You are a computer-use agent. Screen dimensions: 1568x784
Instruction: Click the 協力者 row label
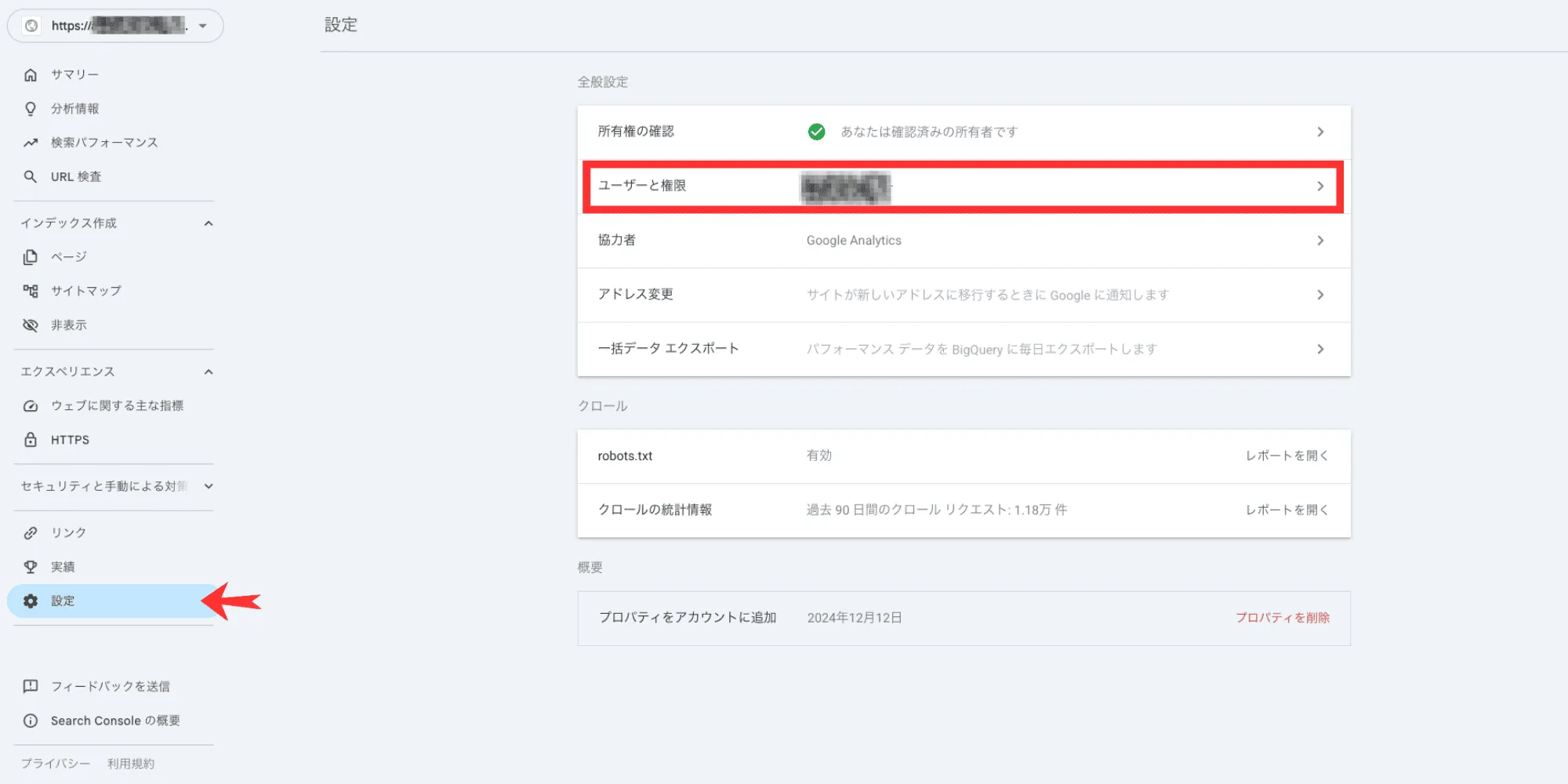coord(617,241)
